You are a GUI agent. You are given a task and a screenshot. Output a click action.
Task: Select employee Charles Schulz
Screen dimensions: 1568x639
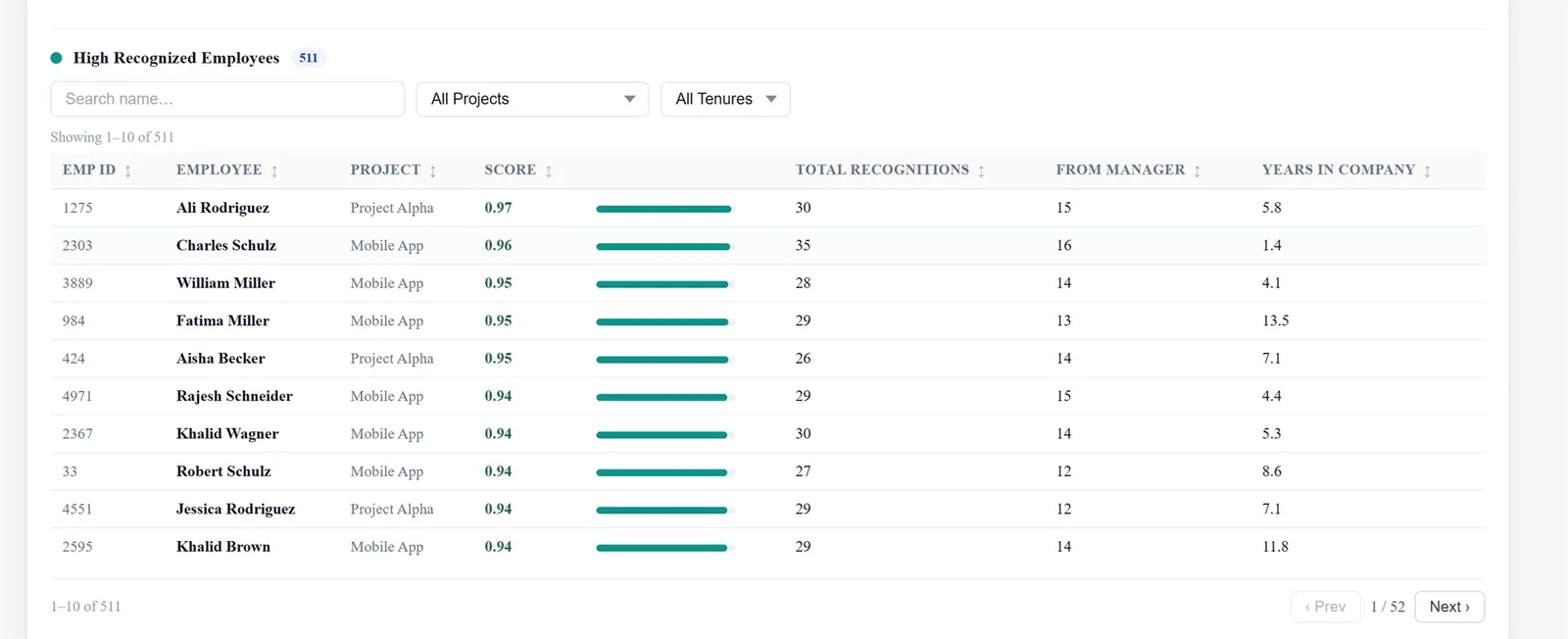226,245
